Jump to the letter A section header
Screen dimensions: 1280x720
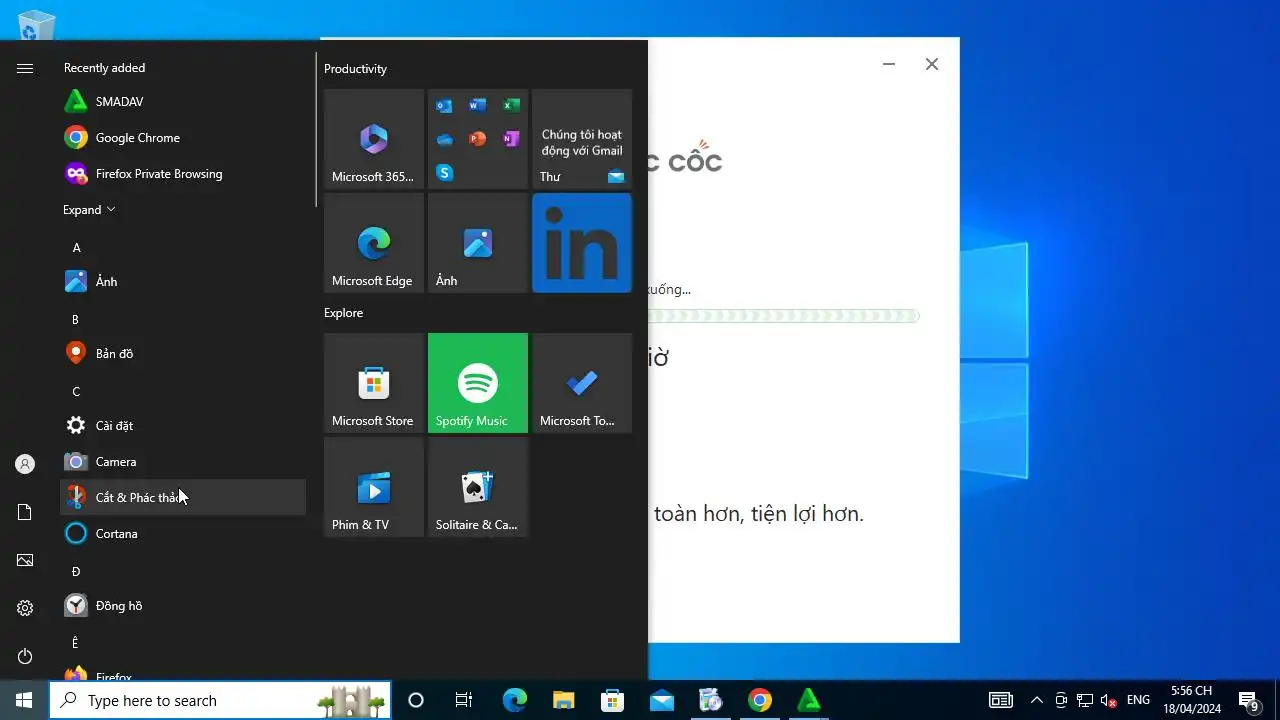click(76, 247)
